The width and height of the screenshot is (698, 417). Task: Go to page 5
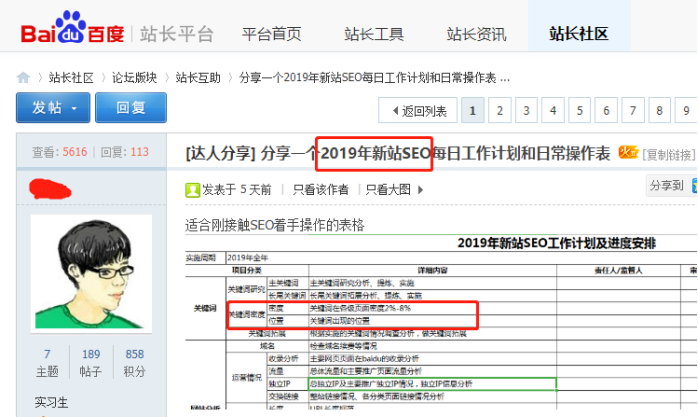pos(580,110)
